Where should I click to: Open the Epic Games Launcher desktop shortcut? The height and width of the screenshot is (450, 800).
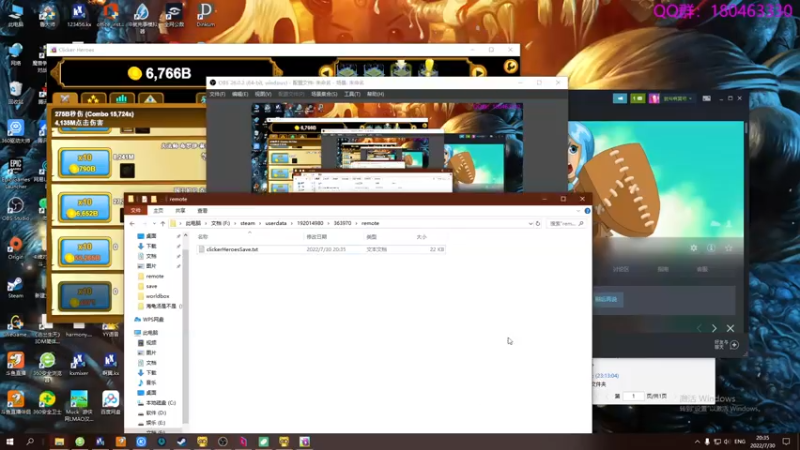(x=15, y=172)
